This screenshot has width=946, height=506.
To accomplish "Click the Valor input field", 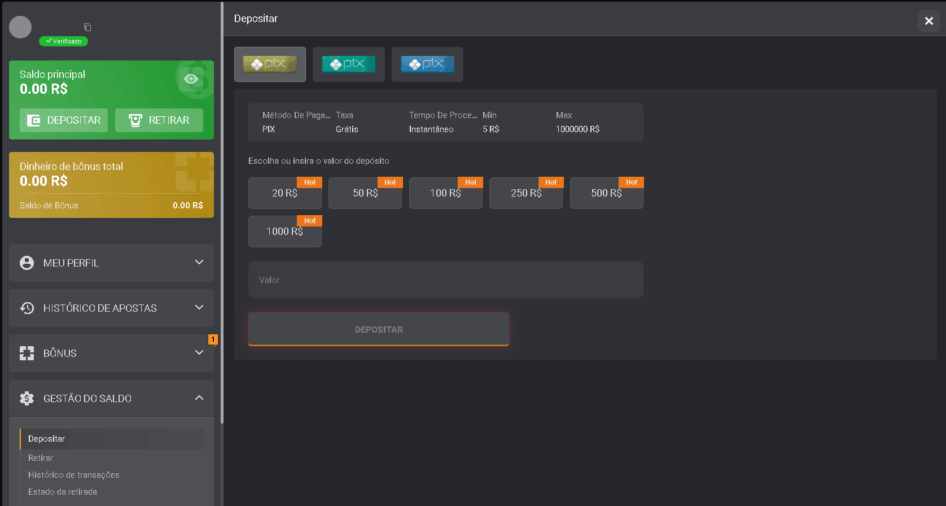I will pyautogui.click(x=445, y=280).
